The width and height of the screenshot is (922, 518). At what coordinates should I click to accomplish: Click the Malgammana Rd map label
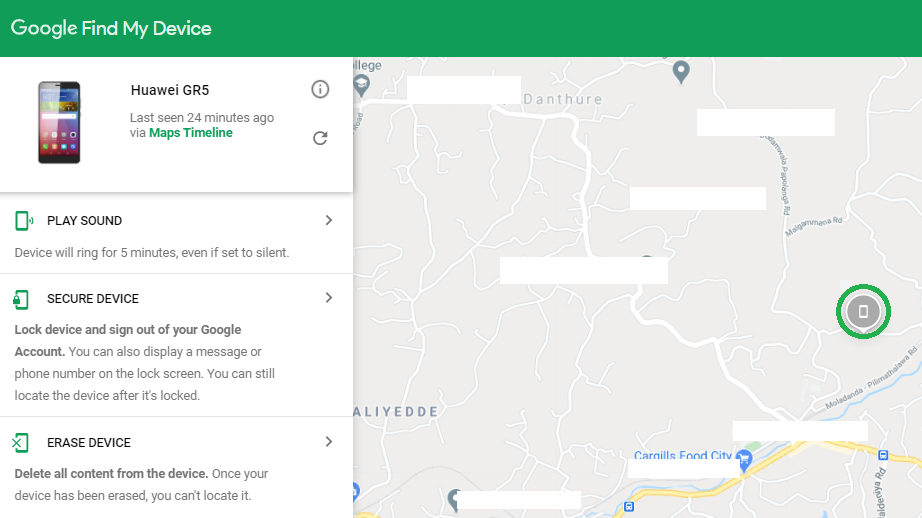pyautogui.click(x=814, y=227)
